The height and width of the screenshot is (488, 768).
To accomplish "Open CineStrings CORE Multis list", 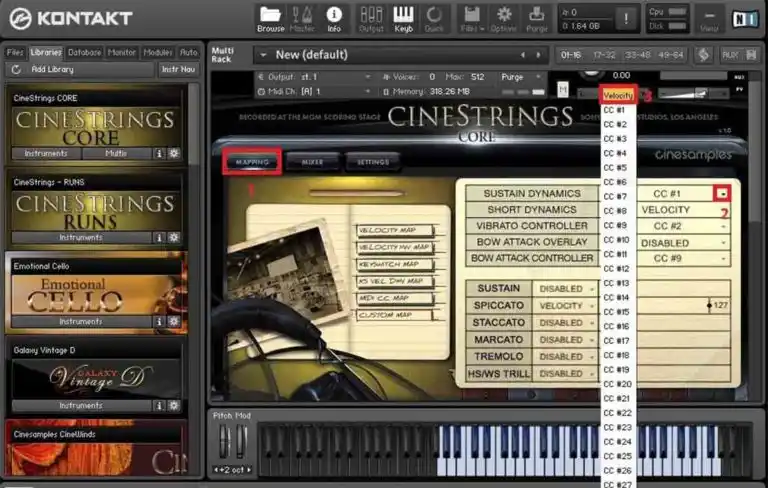I will pyautogui.click(x=116, y=153).
